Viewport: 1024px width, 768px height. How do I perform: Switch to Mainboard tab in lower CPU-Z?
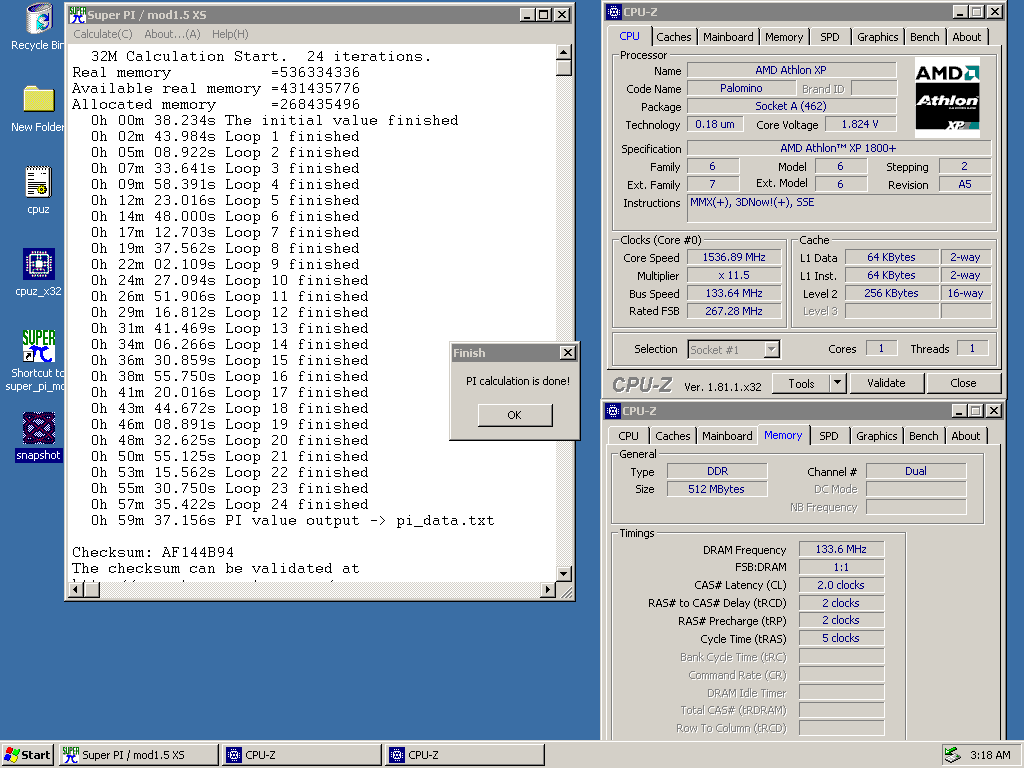727,436
